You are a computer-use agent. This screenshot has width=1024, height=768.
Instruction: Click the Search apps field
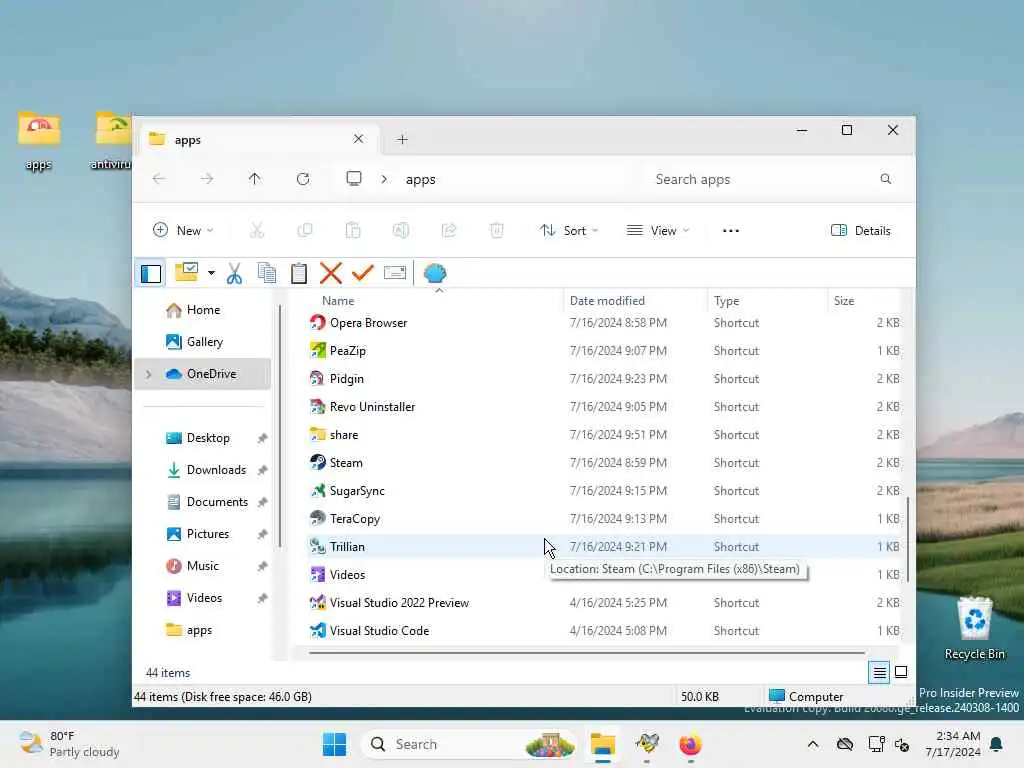coord(771,179)
